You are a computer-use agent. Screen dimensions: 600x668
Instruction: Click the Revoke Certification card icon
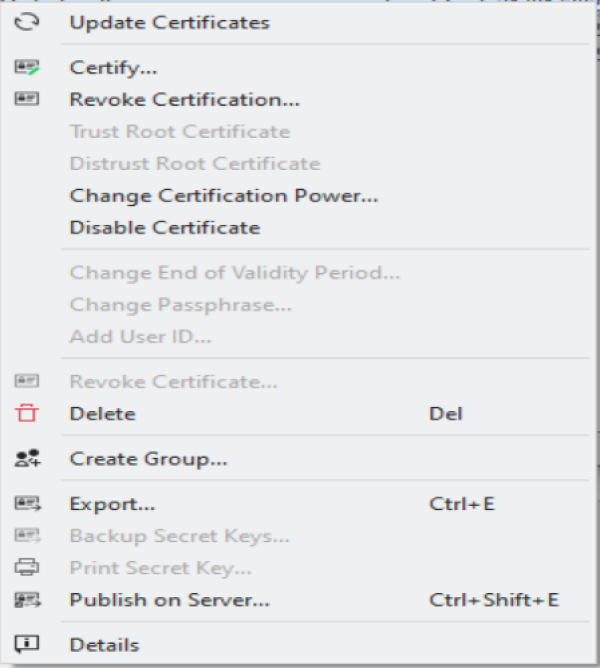click(x=27, y=99)
